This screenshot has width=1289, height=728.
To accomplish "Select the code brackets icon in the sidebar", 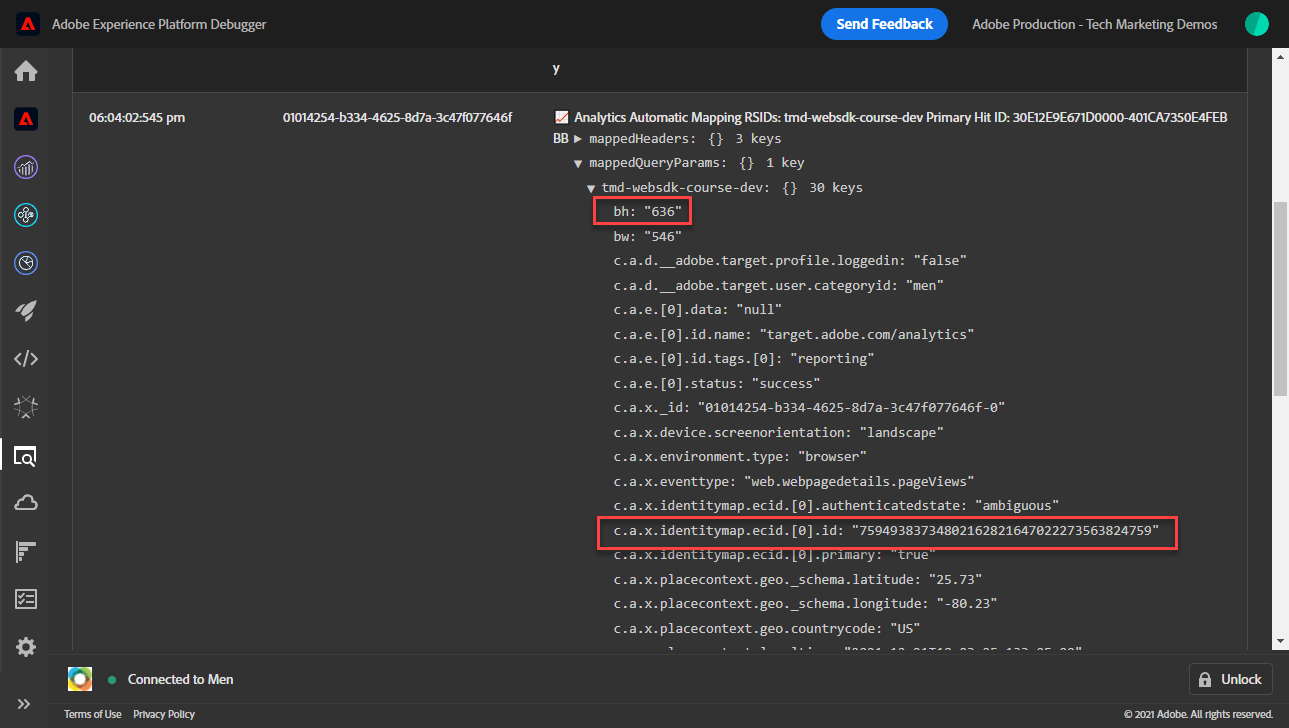I will pos(26,359).
